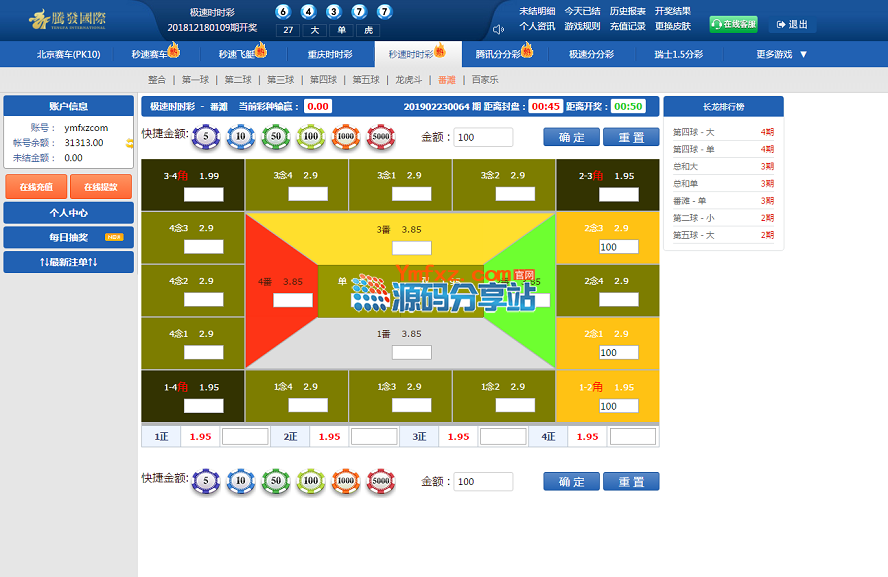The image size is (888, 577).
Task: Choose the 5000 chip in bottom quick-amount row
Action: coord(380,481)
